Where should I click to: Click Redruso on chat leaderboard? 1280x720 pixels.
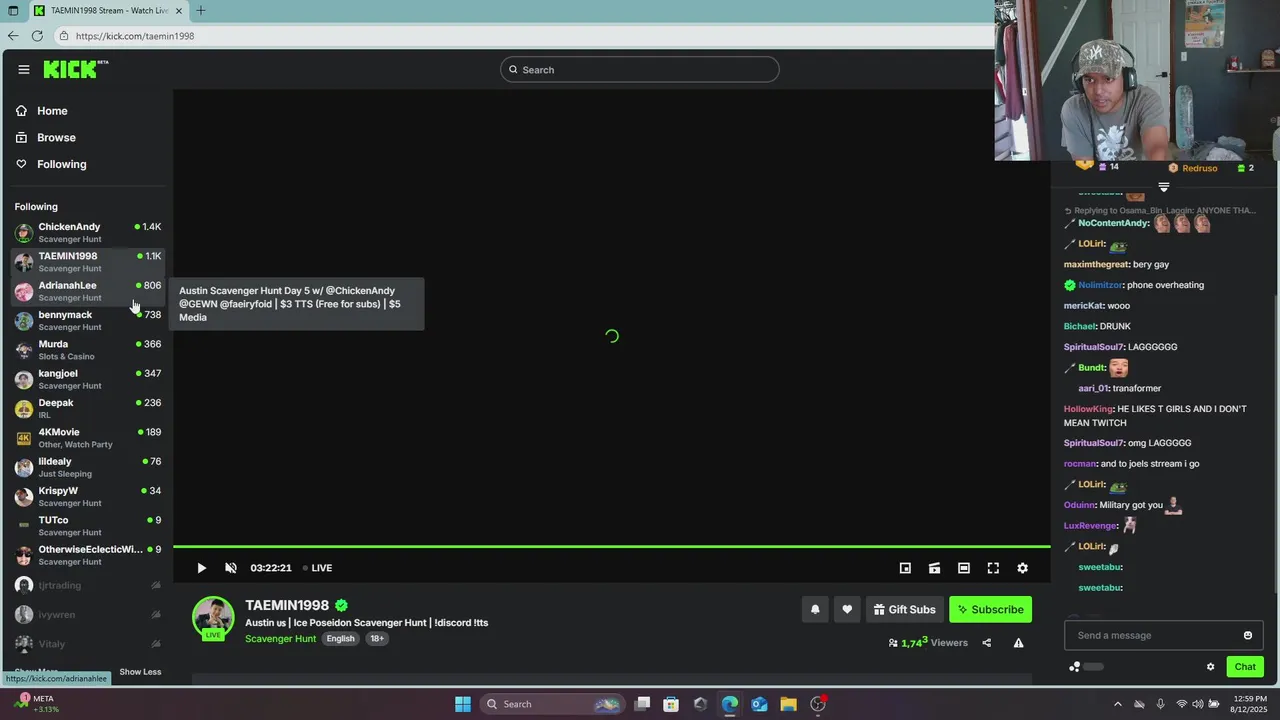tap(1199, 168)
